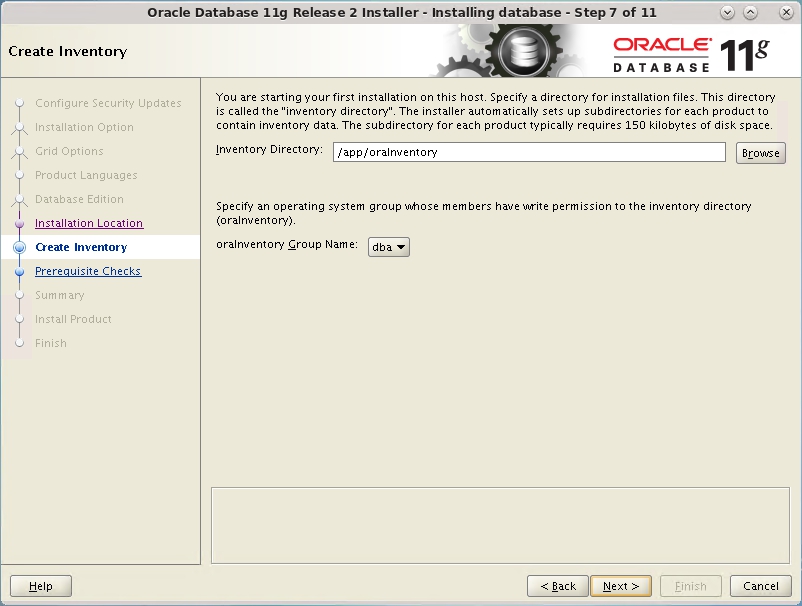Click the Create Inventory step bullet icon

tap(19, 248)
